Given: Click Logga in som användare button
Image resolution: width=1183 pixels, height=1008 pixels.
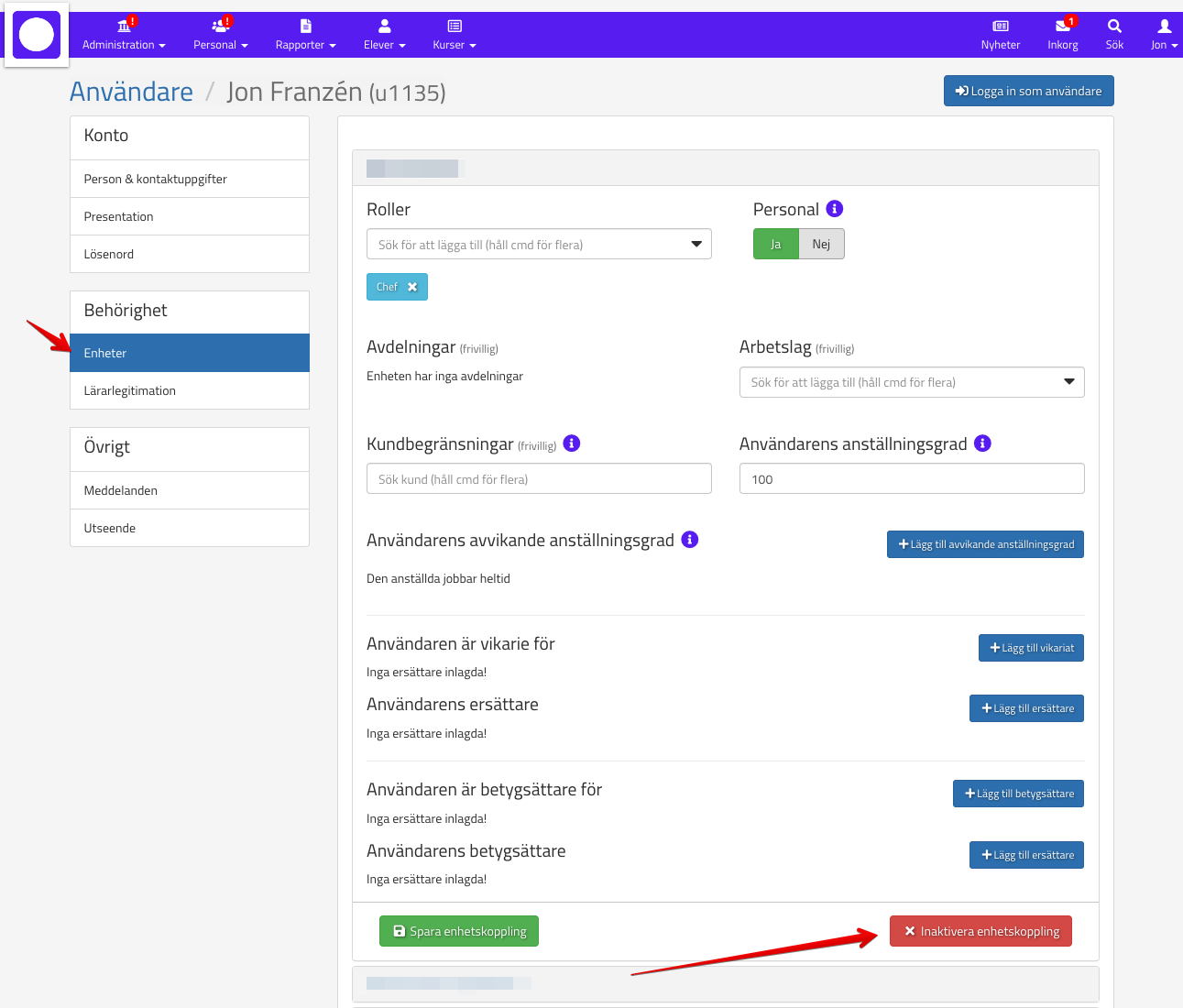Looking at the screenshot, I should 1028,91.
